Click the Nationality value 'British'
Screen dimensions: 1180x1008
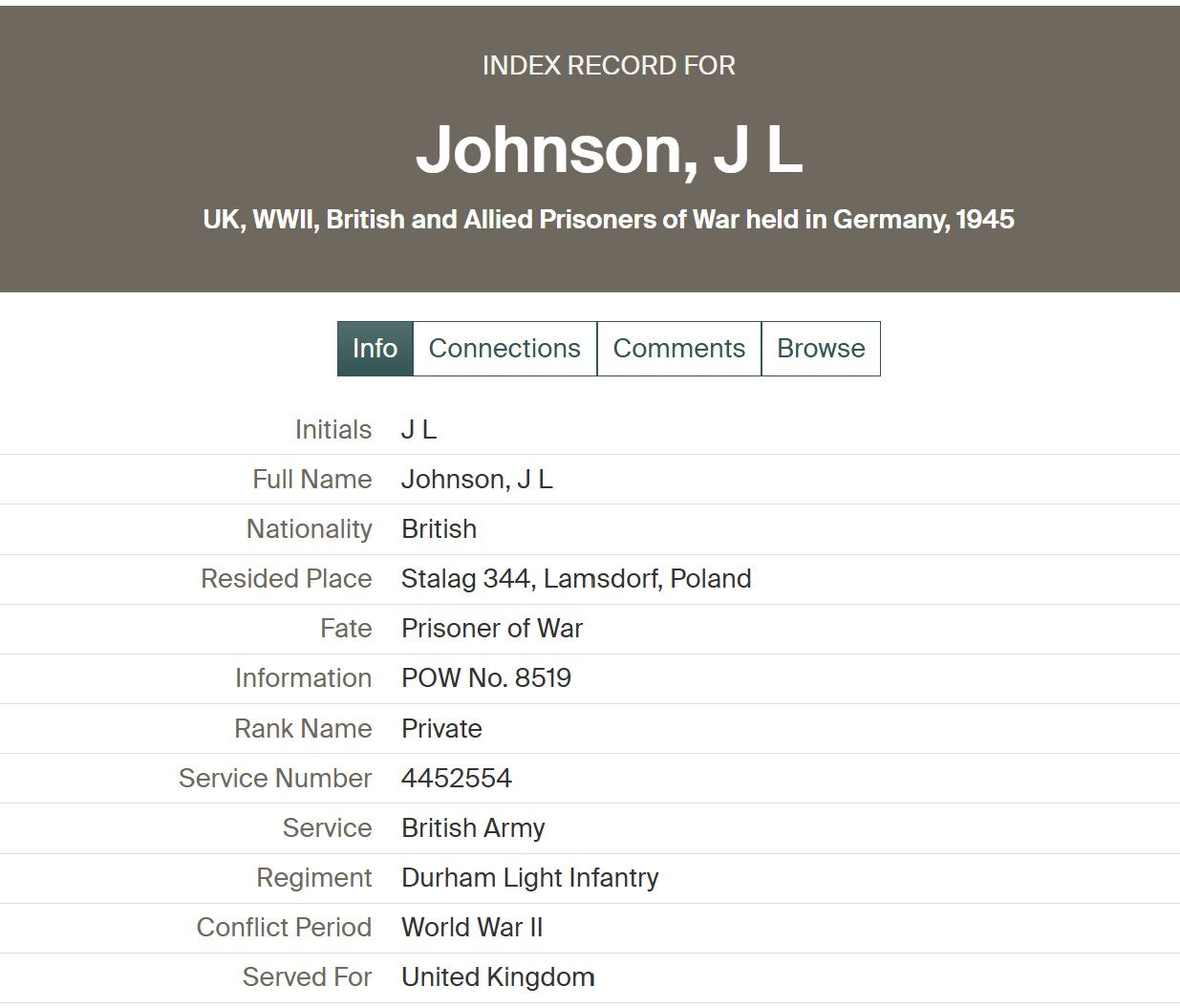click(439, 529)
